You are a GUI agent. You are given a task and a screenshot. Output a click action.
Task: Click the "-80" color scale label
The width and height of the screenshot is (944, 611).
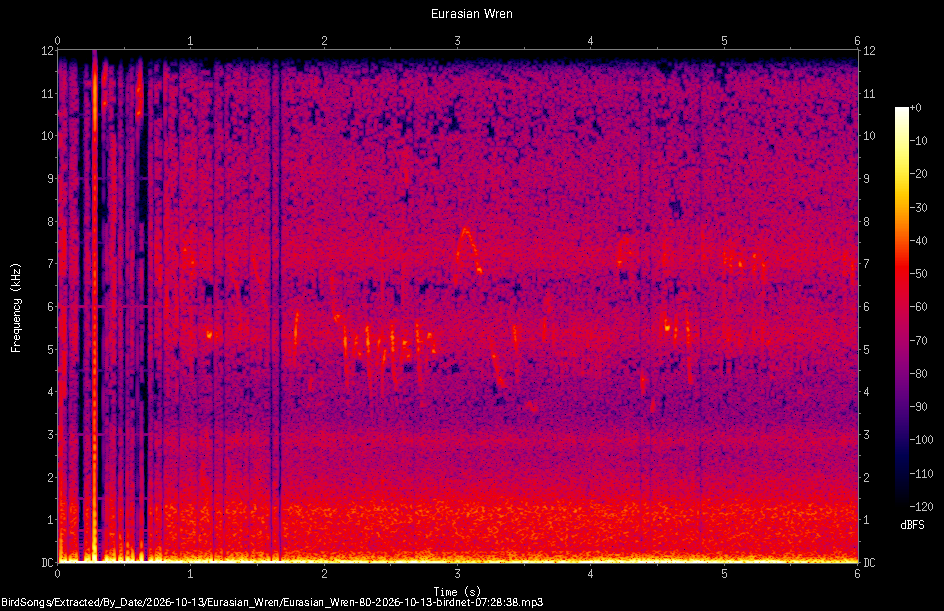[918, 374]
